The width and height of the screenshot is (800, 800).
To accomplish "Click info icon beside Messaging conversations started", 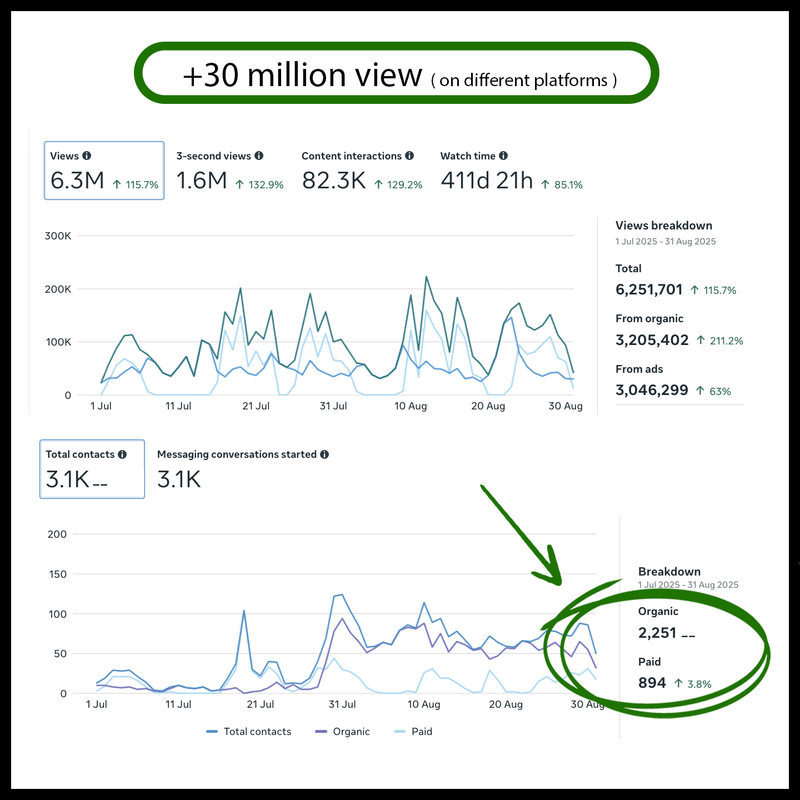I will point(324,454).
